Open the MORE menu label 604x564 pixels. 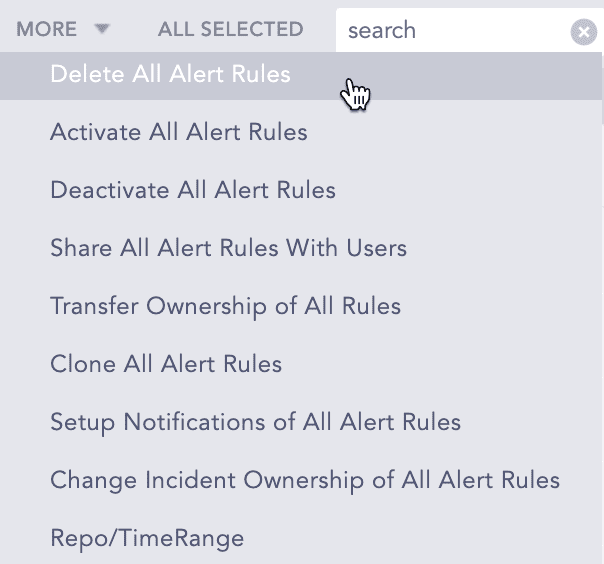[46, 29]
